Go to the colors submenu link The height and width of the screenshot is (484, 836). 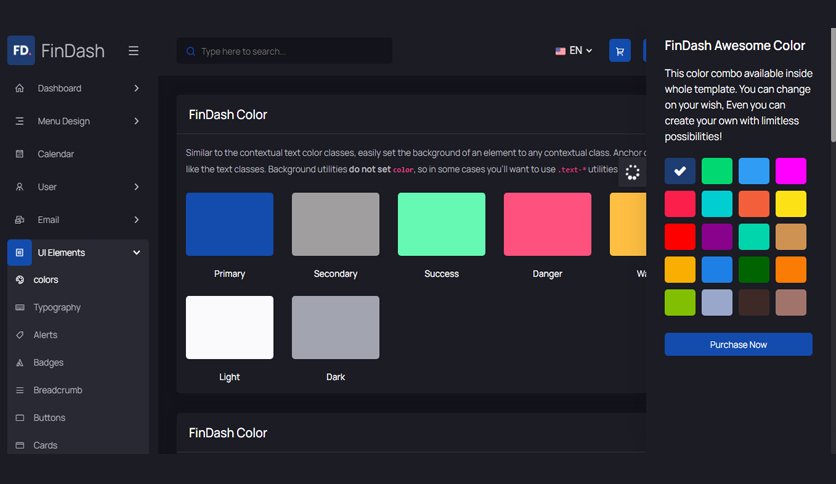46,280
